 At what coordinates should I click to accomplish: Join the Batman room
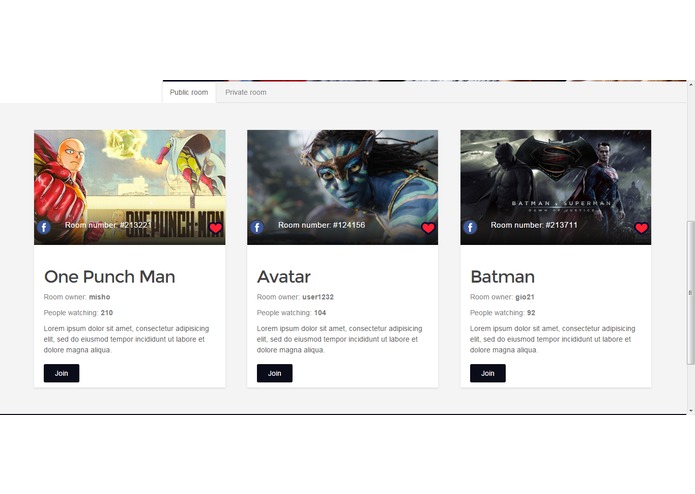(x=488, y=373)
